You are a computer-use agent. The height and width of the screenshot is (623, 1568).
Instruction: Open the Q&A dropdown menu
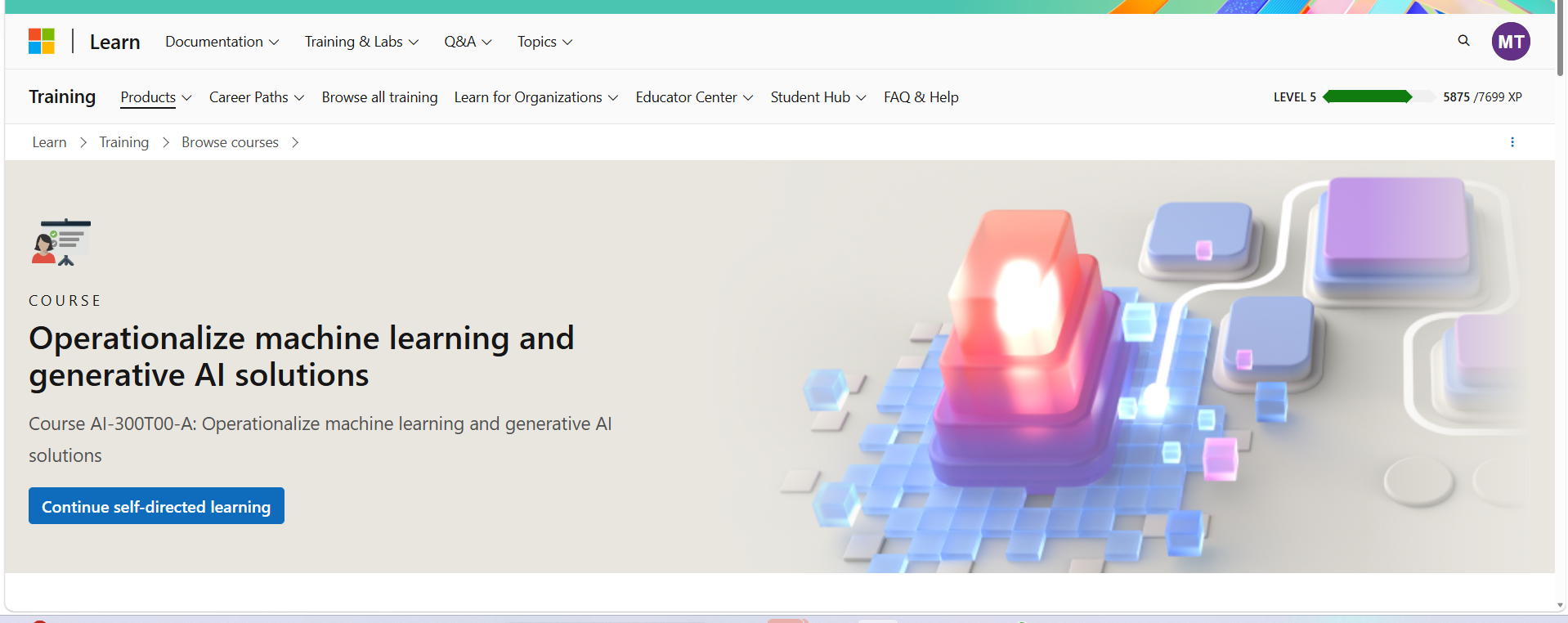click(x=468, y=42)
